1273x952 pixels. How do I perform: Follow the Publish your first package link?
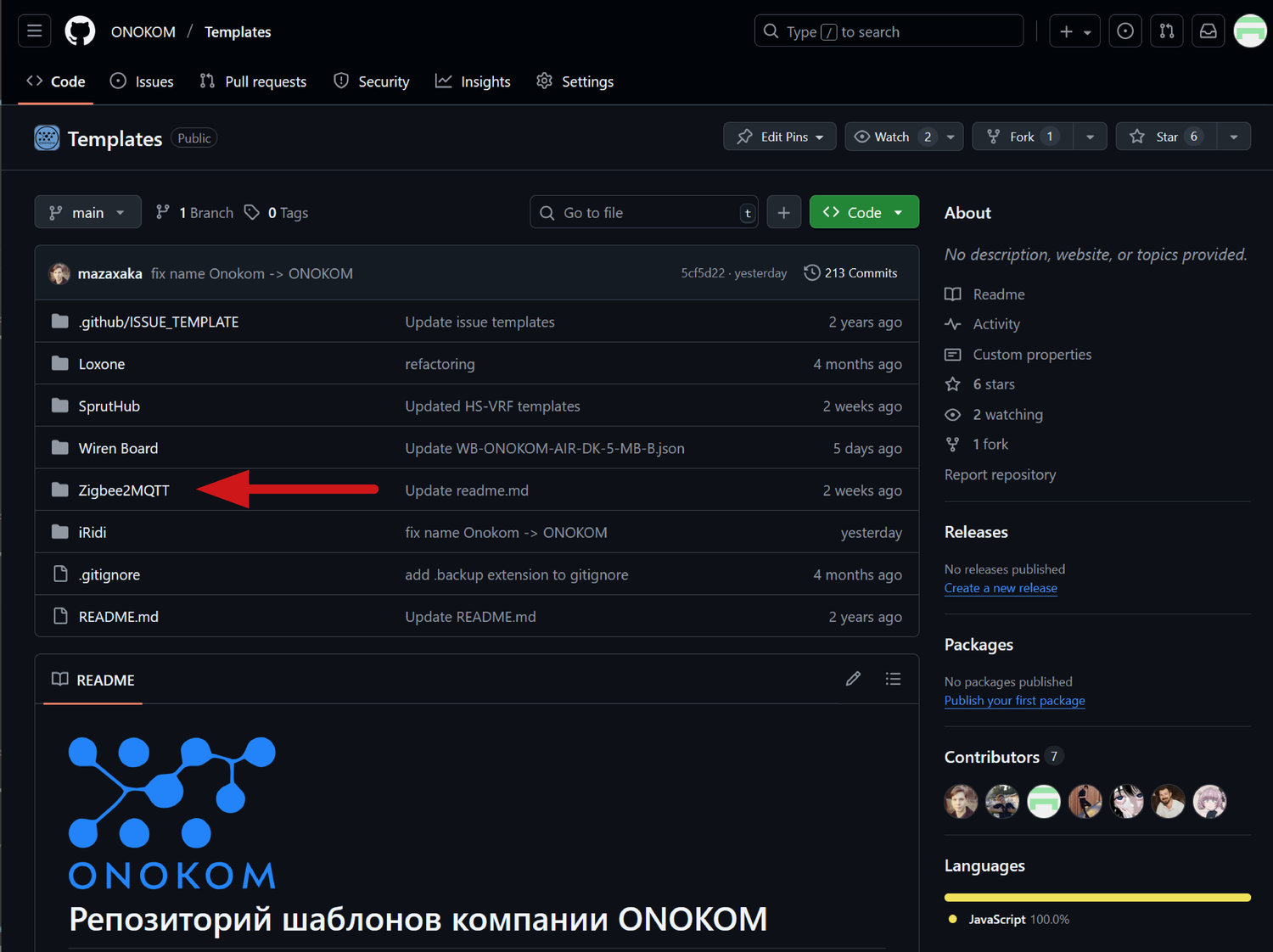[1014, 700]
